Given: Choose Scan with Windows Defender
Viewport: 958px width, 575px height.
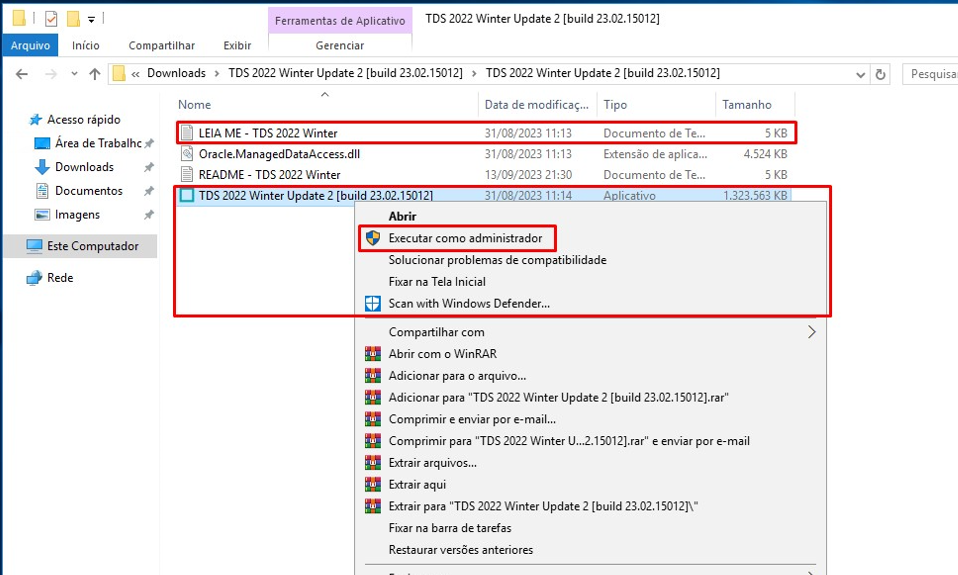Looking at the screenshot, I should [469, 303].
